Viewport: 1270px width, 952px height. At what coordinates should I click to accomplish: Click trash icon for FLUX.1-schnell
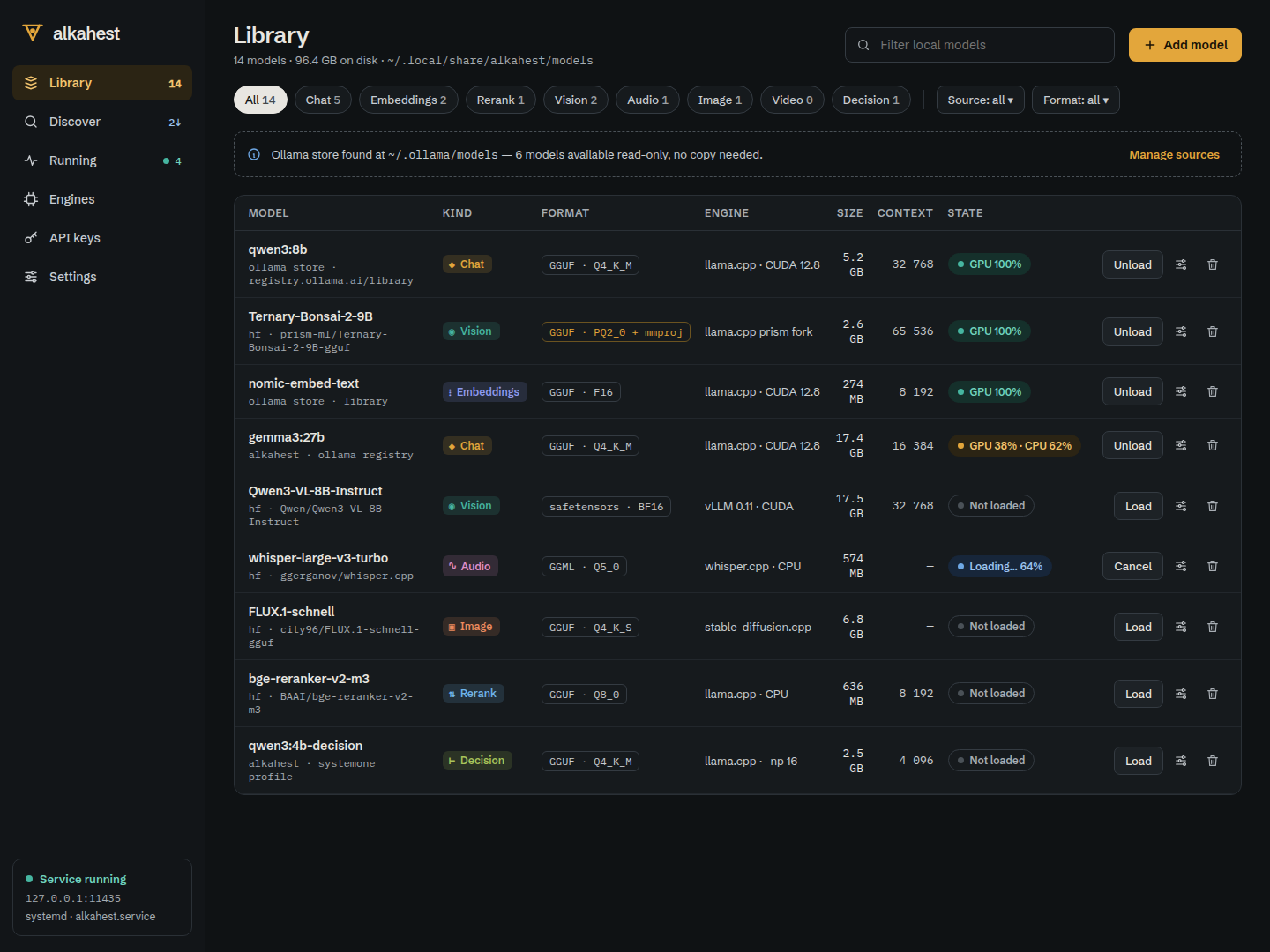[1213, 627]
